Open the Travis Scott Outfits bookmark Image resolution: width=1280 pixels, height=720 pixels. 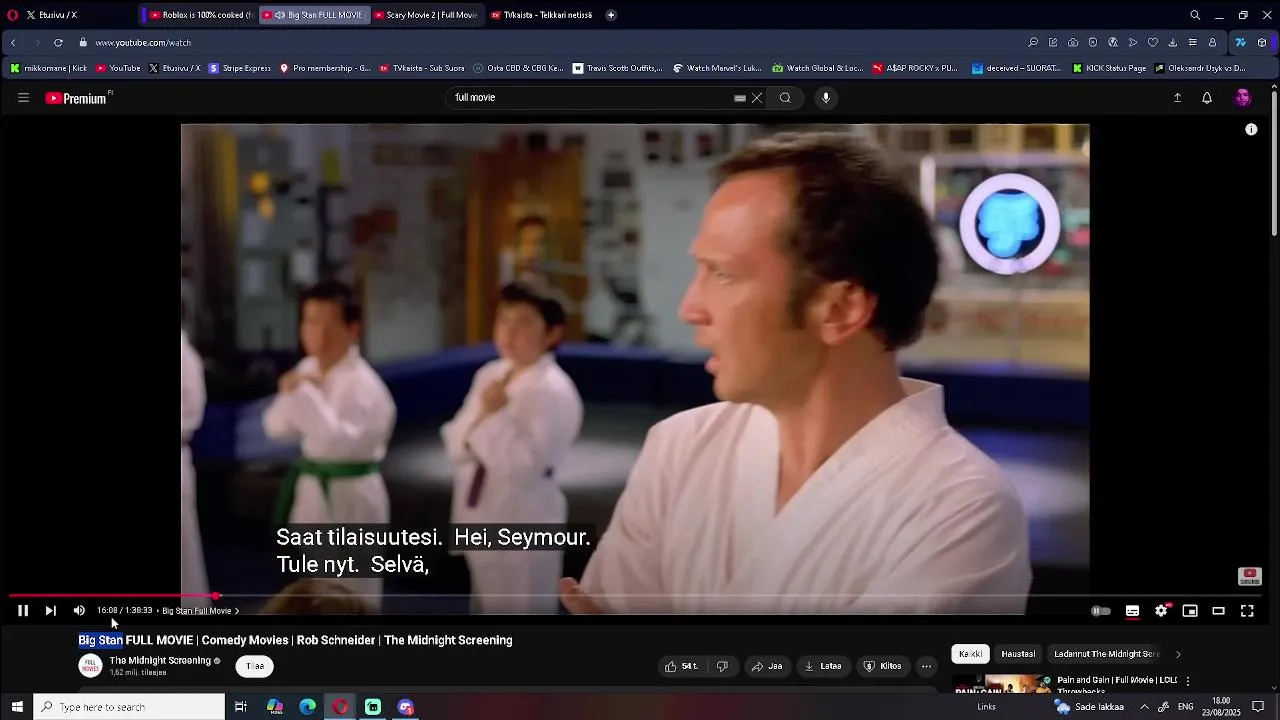(617, 69)
